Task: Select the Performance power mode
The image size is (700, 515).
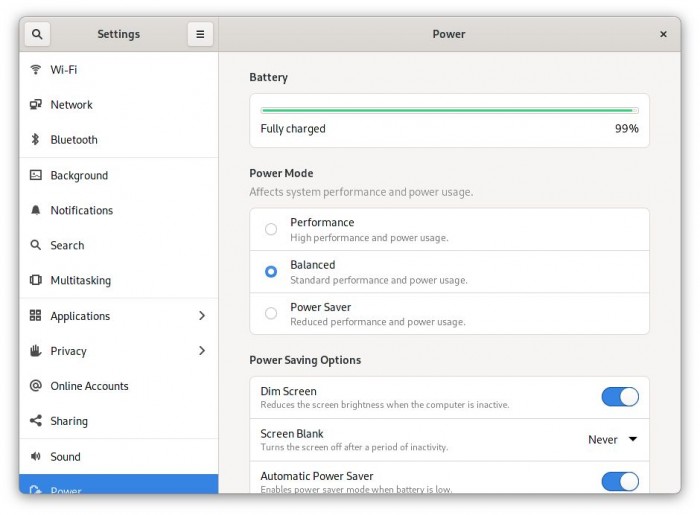Action: coord(271,229)
